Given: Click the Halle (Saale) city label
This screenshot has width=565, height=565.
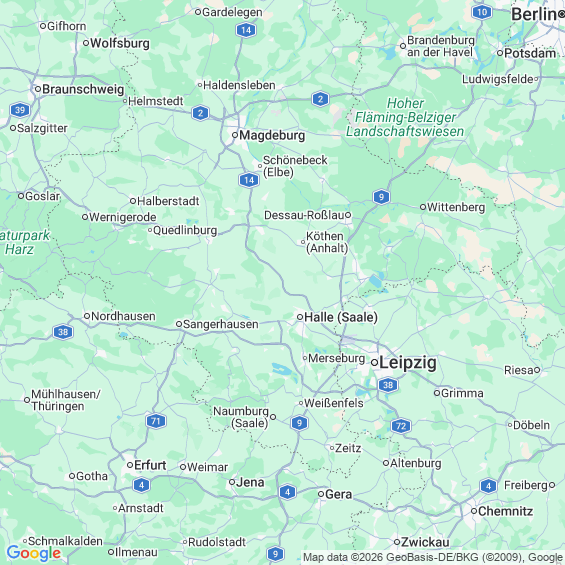Looking at the screenshot, I should coord(341,317).
